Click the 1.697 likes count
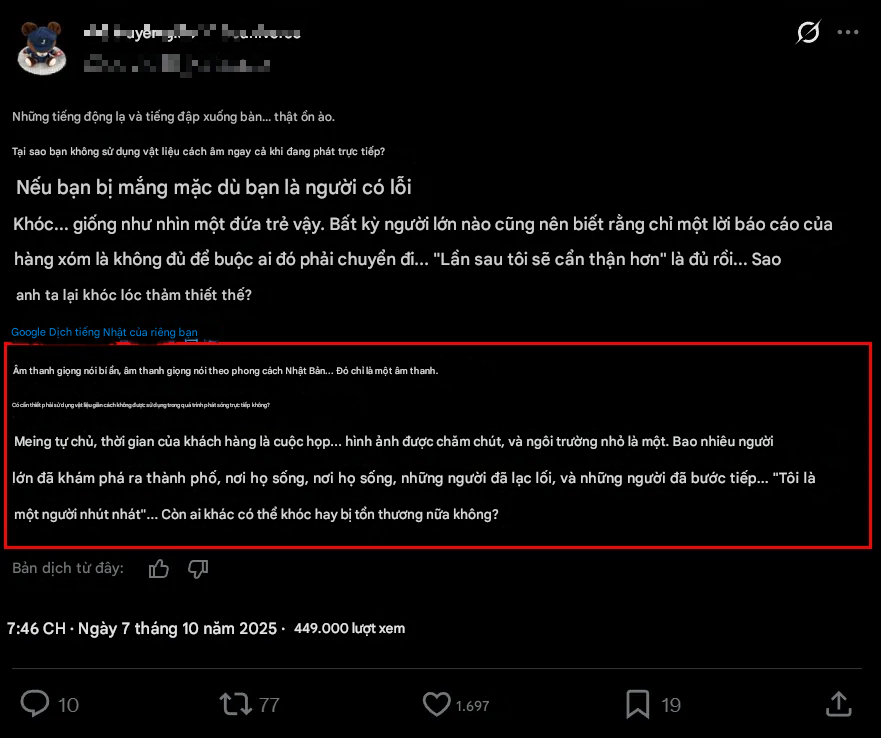Viewport: 881px width, 738px height. (x=472, y=706)
